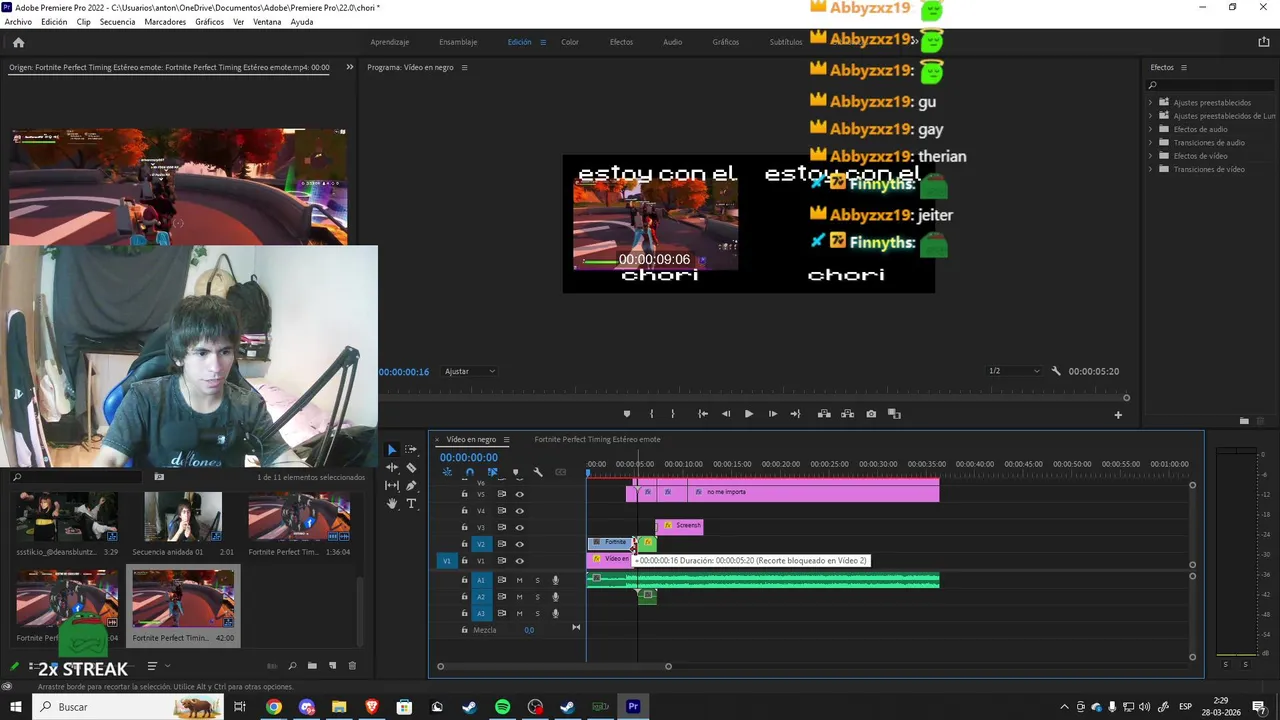The height and width of the screenshot is (720, 1280).
Task: Open the Secuencia menu
Action: coord(117,22)
